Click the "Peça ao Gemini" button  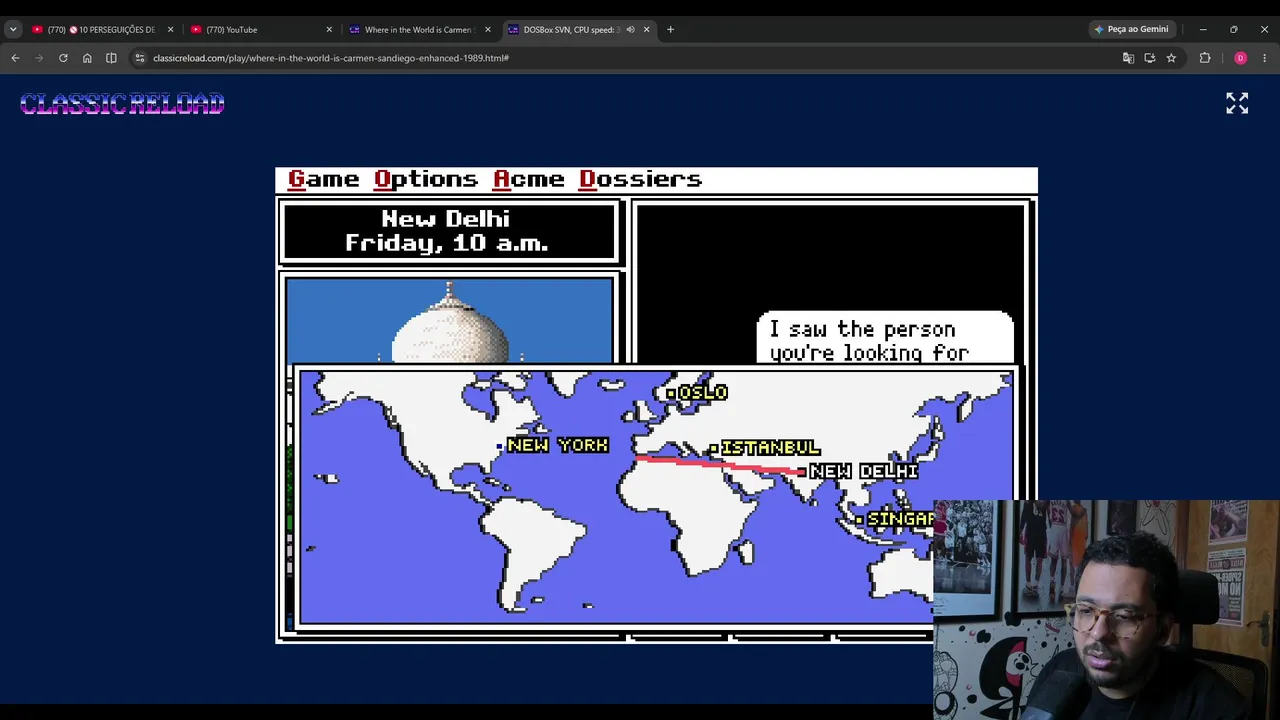click(x=1131, y=30)
